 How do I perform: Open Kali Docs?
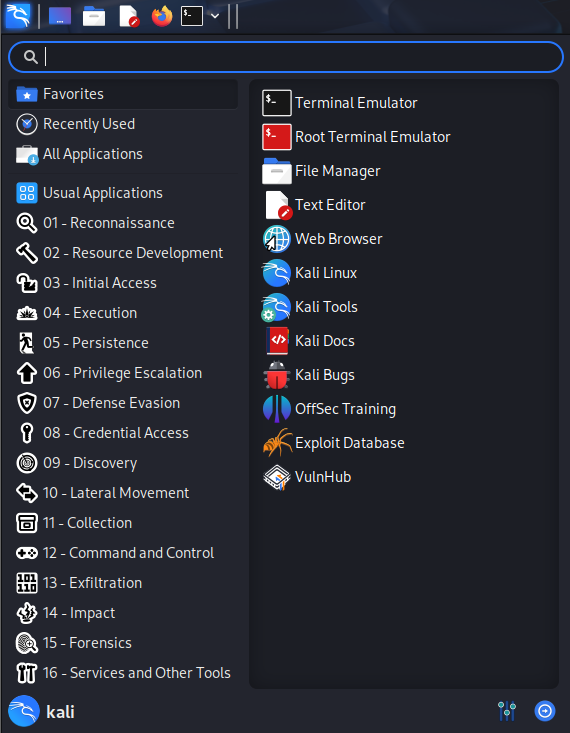coord(309,341)
